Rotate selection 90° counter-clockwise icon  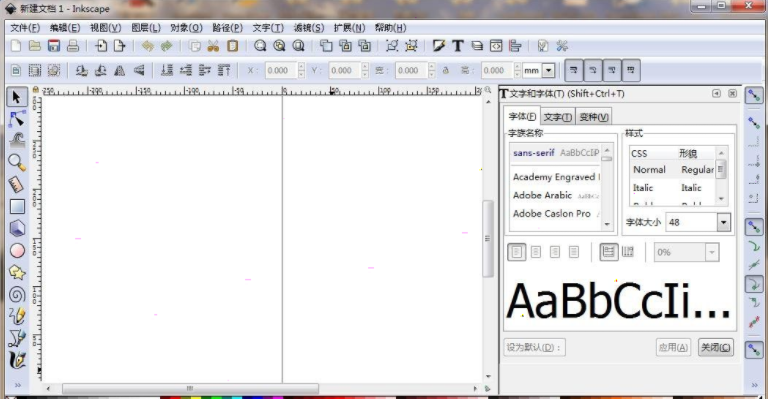[x=81, y=70]
